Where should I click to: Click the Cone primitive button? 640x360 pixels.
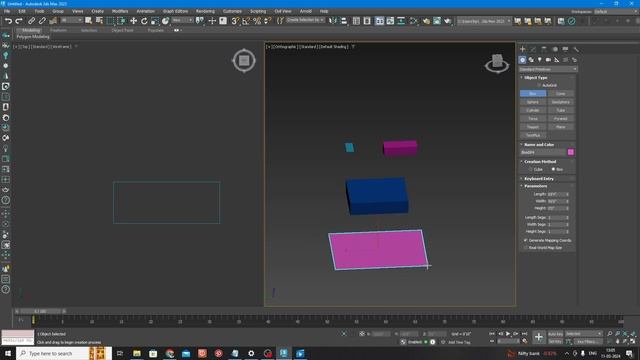560,93
